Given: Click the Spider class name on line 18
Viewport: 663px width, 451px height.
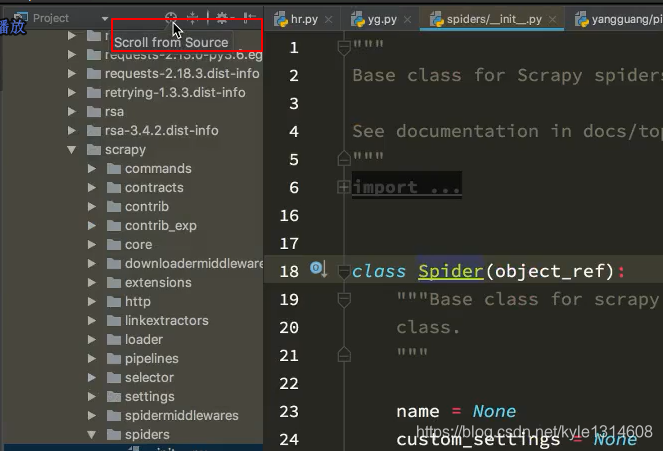Looking at the screenshot, I should point(451,271).
